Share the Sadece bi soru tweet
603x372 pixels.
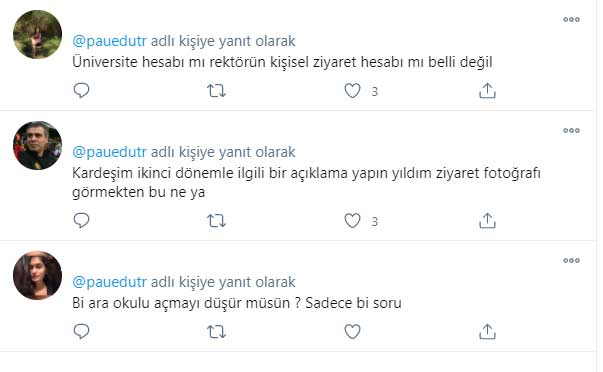click(x=487, y=331)
